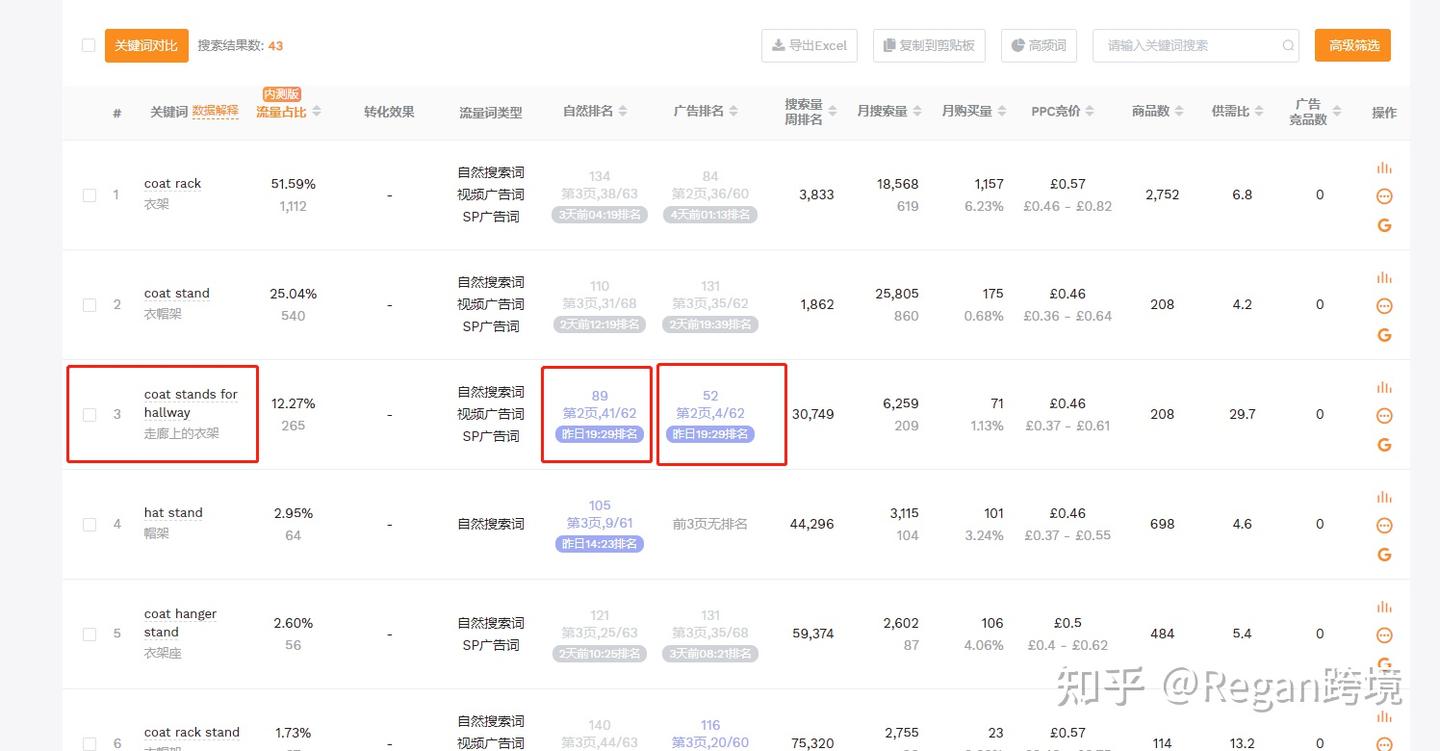1440x751 pixels.
Task: Open 高级筛选 advanced filters
Action: (x=1353, y=46)
